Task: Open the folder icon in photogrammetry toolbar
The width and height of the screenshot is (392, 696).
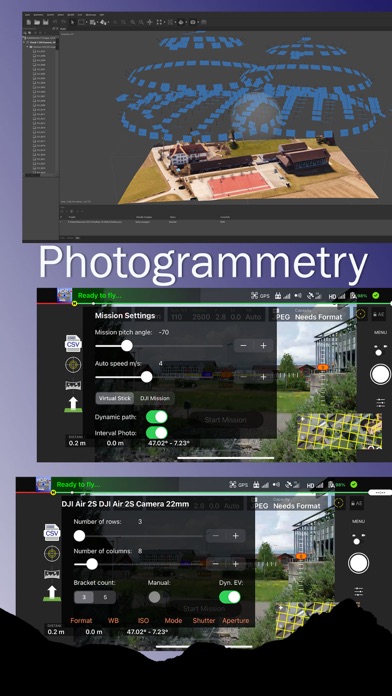Action: (x=37, y=22)
